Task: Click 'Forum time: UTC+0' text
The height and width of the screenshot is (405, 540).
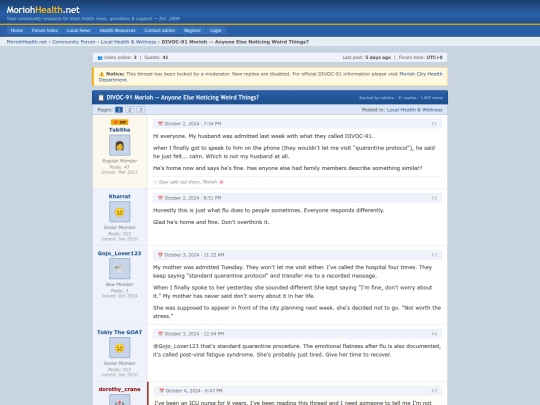Action: (x=420, y=58)
